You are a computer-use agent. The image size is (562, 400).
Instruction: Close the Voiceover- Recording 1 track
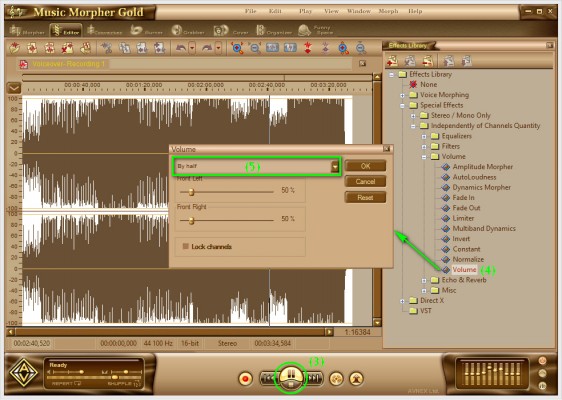coord(362,63)
